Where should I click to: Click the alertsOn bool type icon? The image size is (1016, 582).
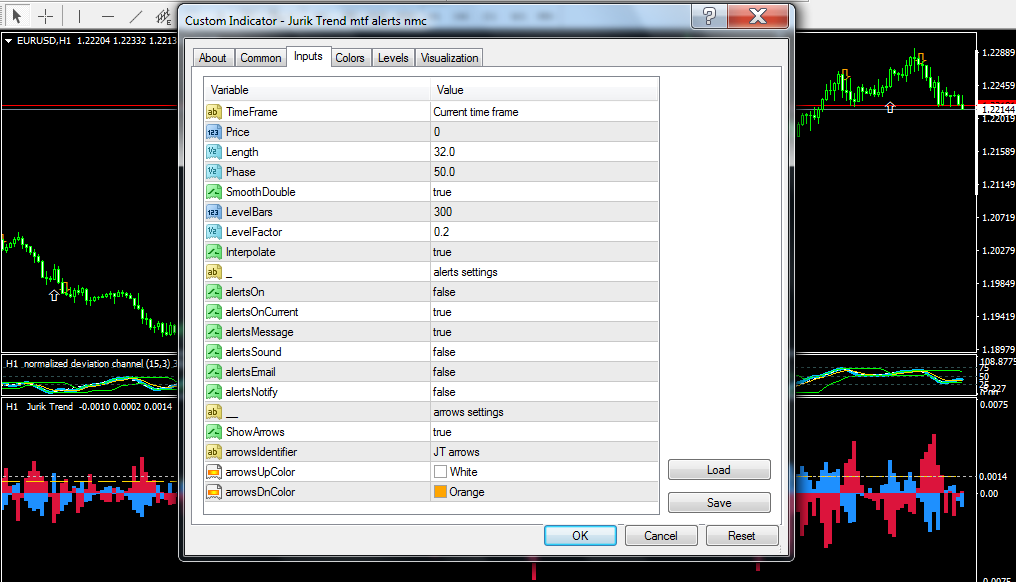213,292
